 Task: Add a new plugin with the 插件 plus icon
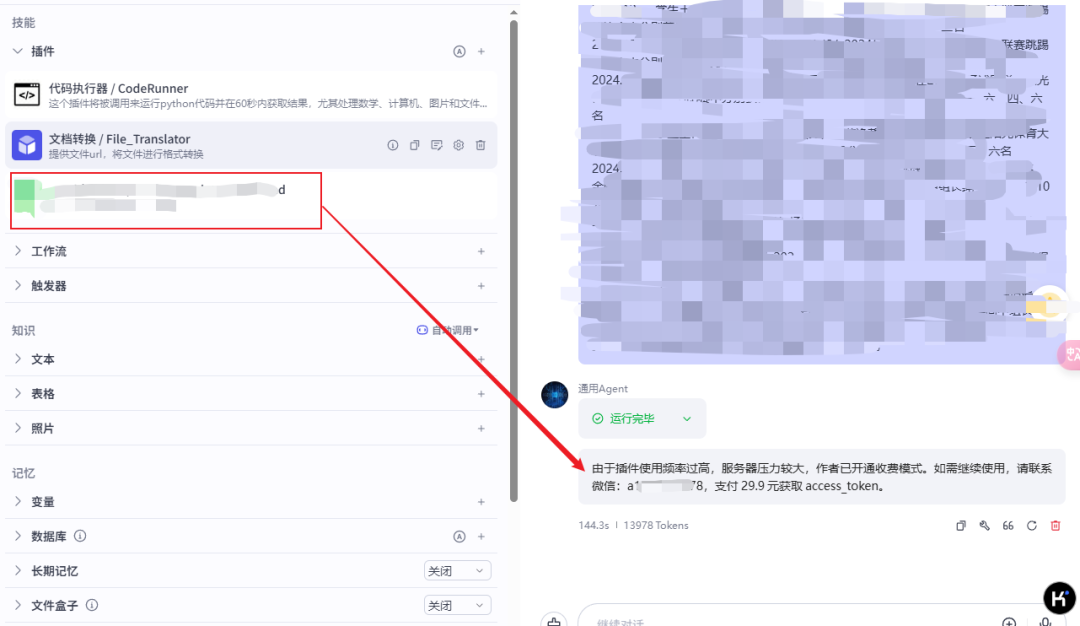pos(481,52)
